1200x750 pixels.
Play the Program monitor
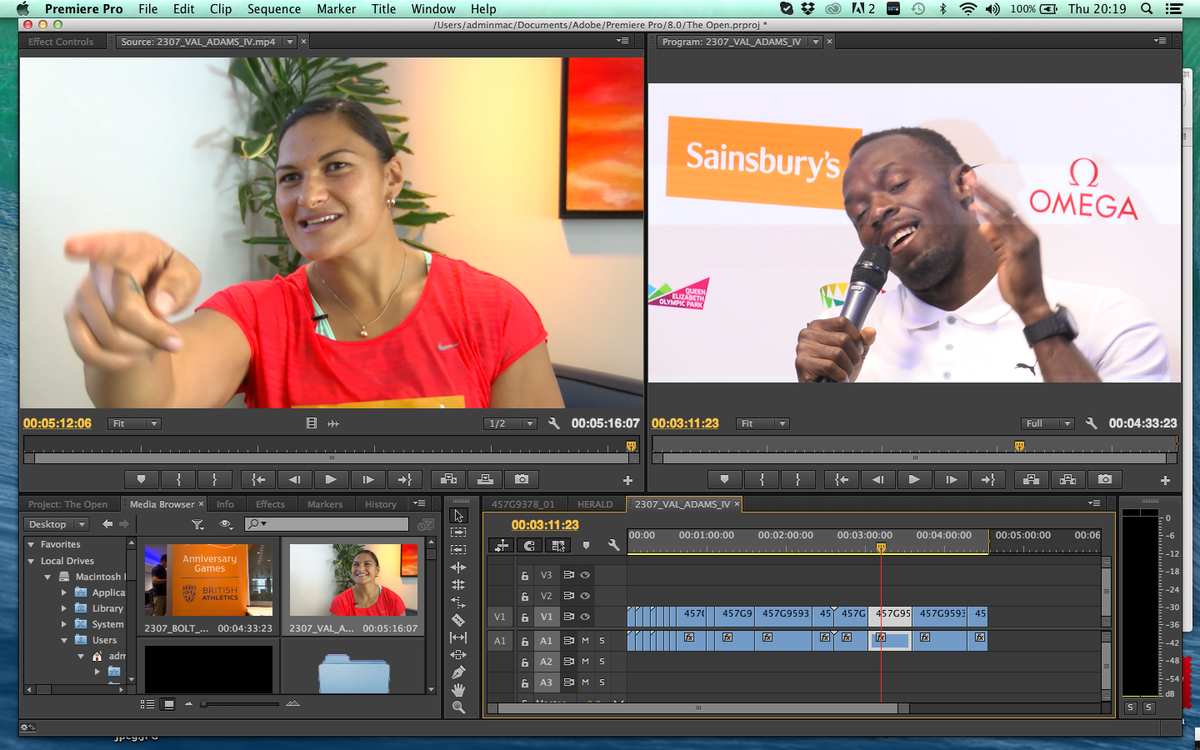[914, 479]
